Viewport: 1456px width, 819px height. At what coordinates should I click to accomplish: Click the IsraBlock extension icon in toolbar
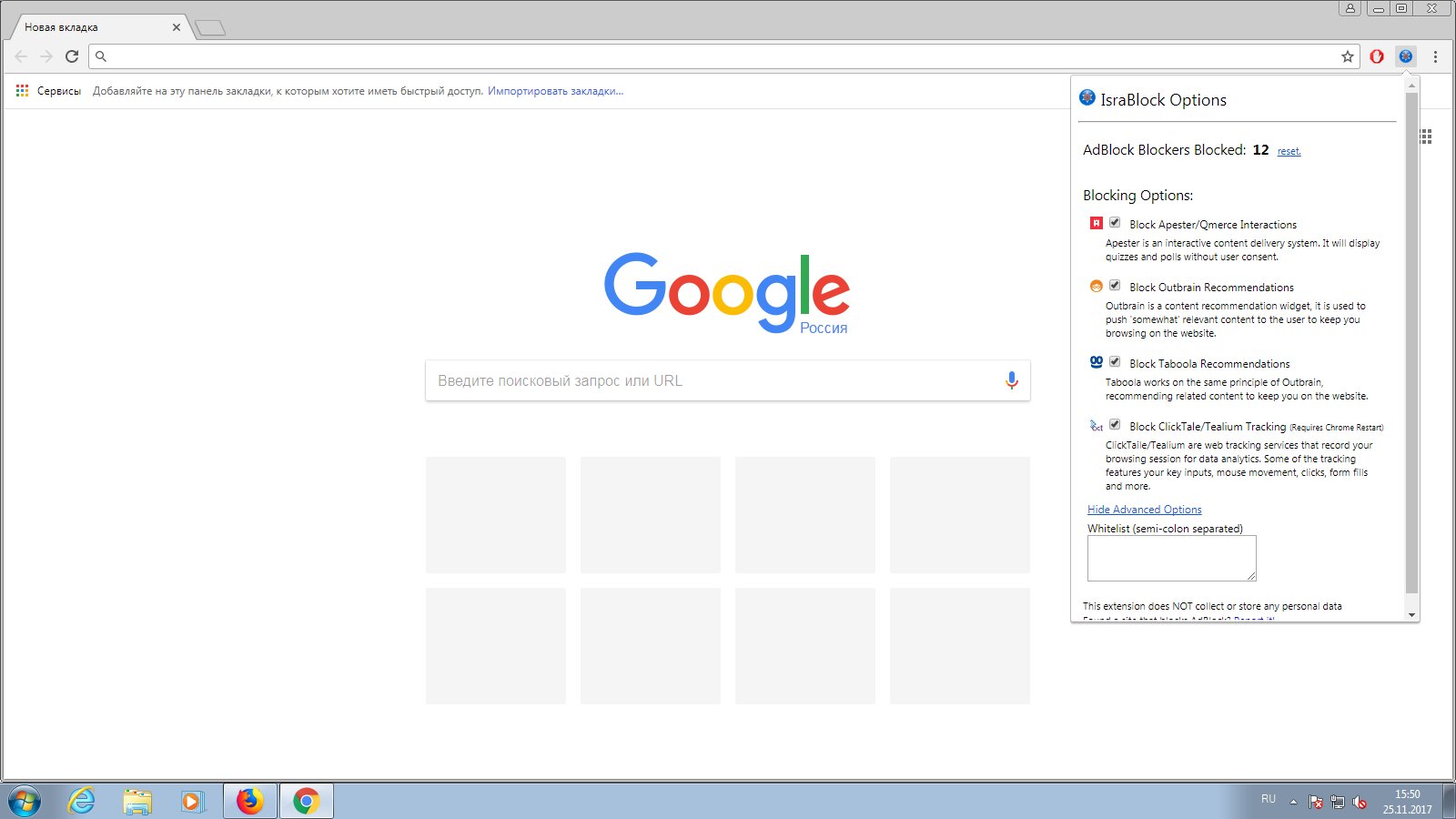(1406, 56)
